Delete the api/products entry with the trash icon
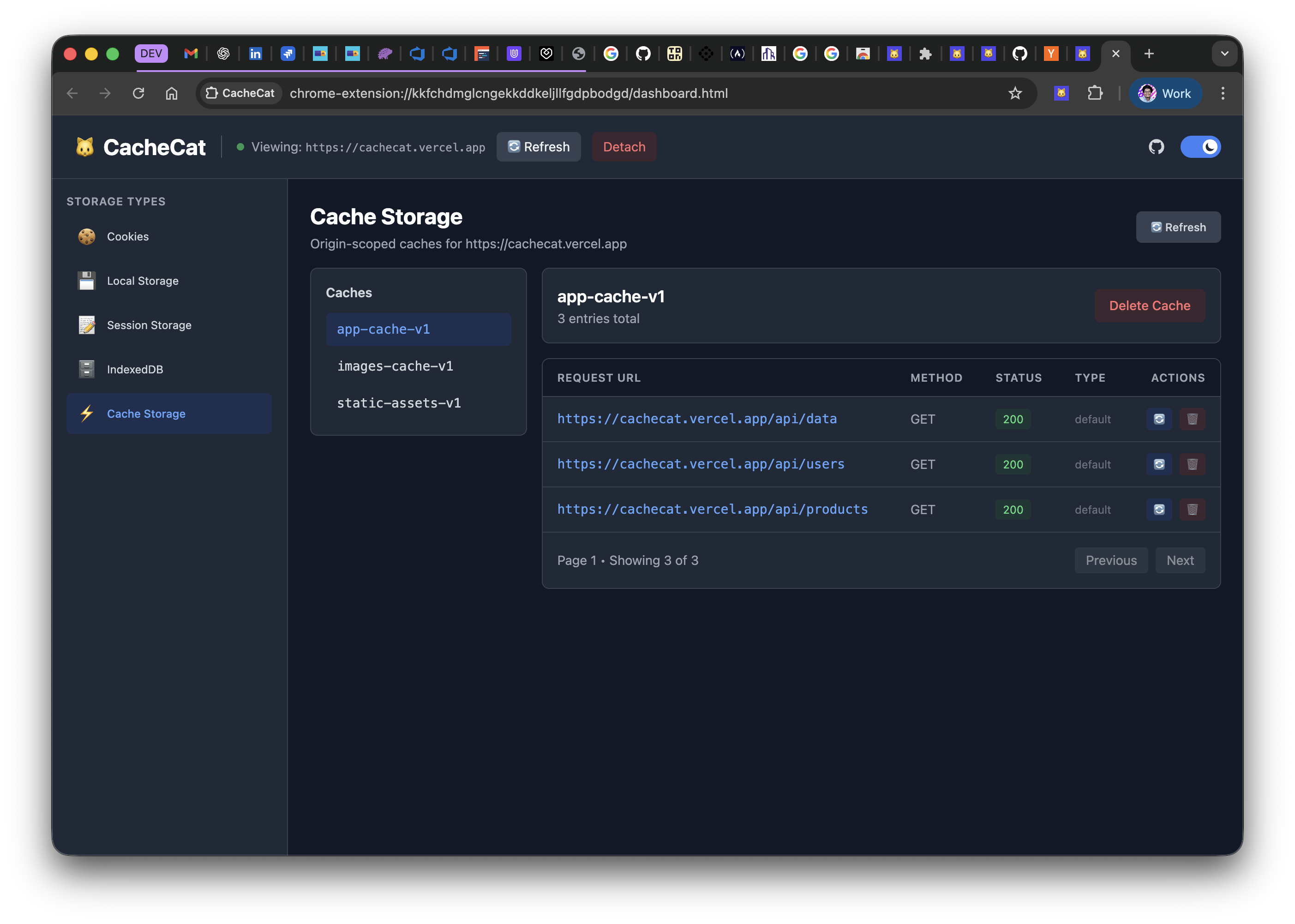 [x=1192, y=510]
